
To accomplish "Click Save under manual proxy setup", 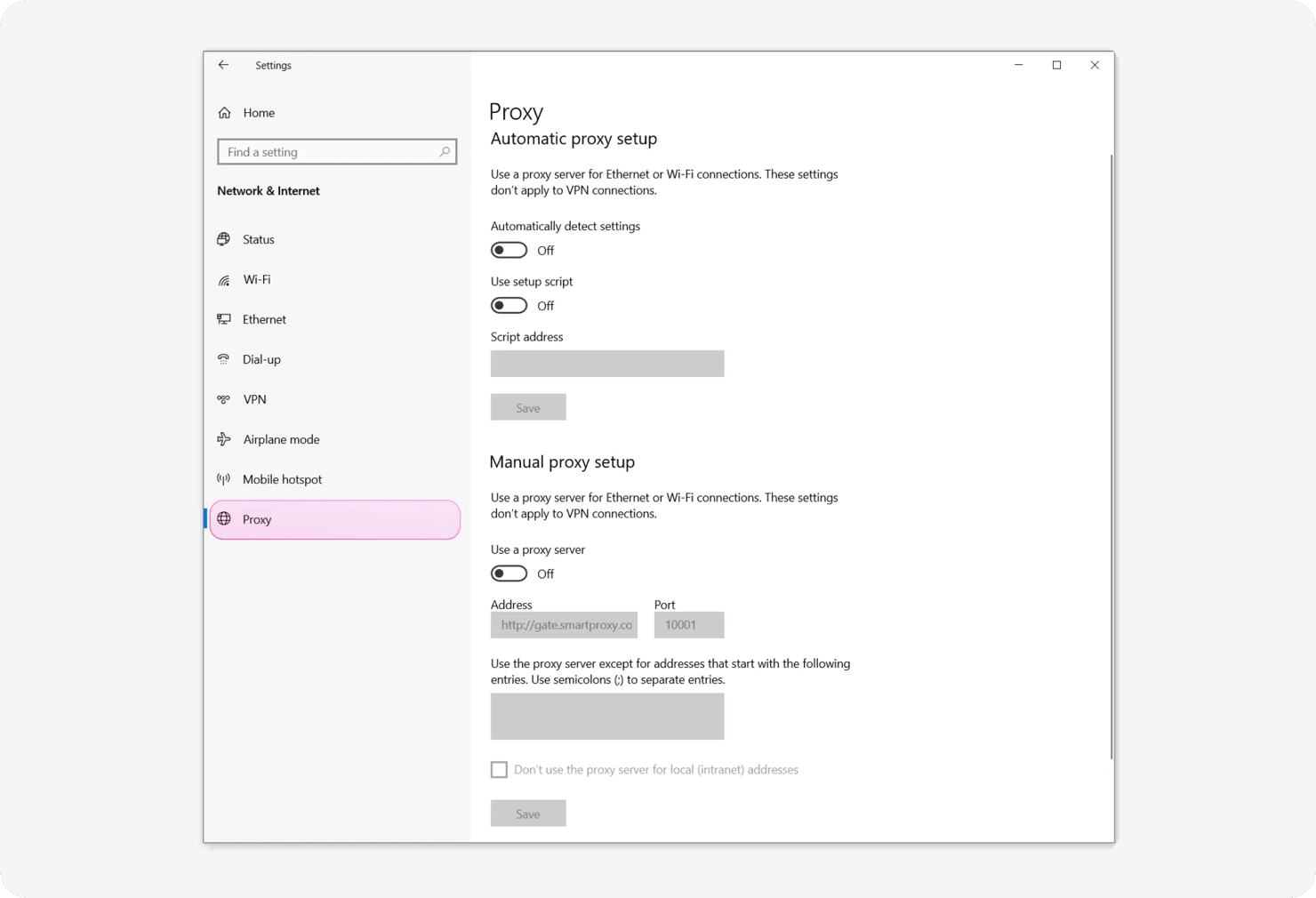I will (x=528, y=814).
